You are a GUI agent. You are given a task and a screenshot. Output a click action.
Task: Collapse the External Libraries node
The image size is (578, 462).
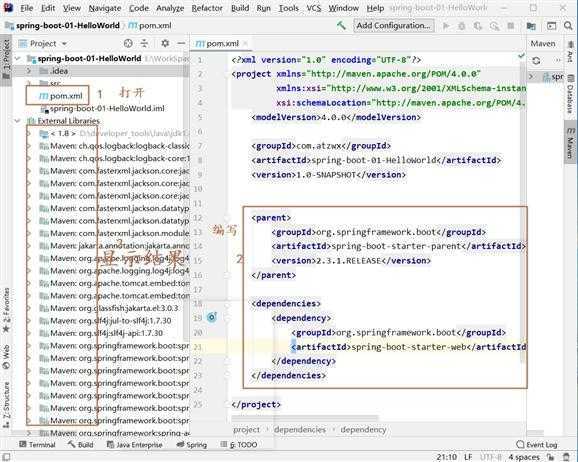(17, 121)
